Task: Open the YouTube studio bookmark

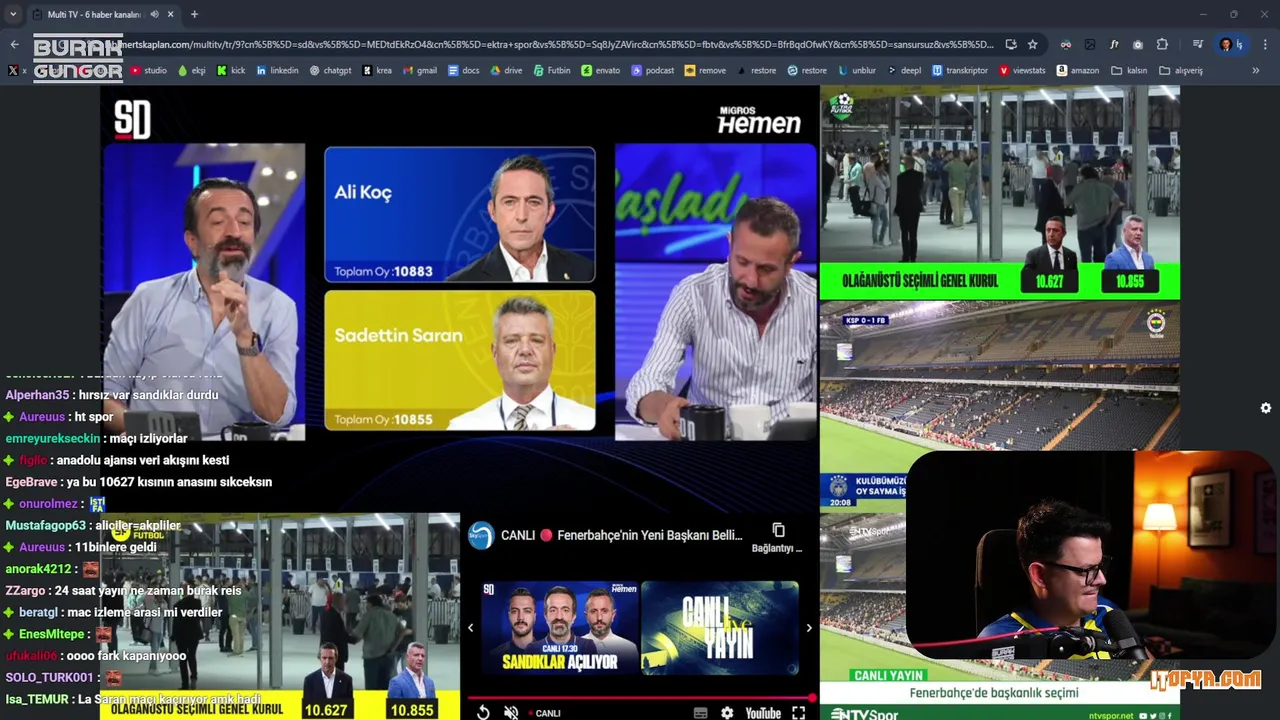Action: [148, 71]
